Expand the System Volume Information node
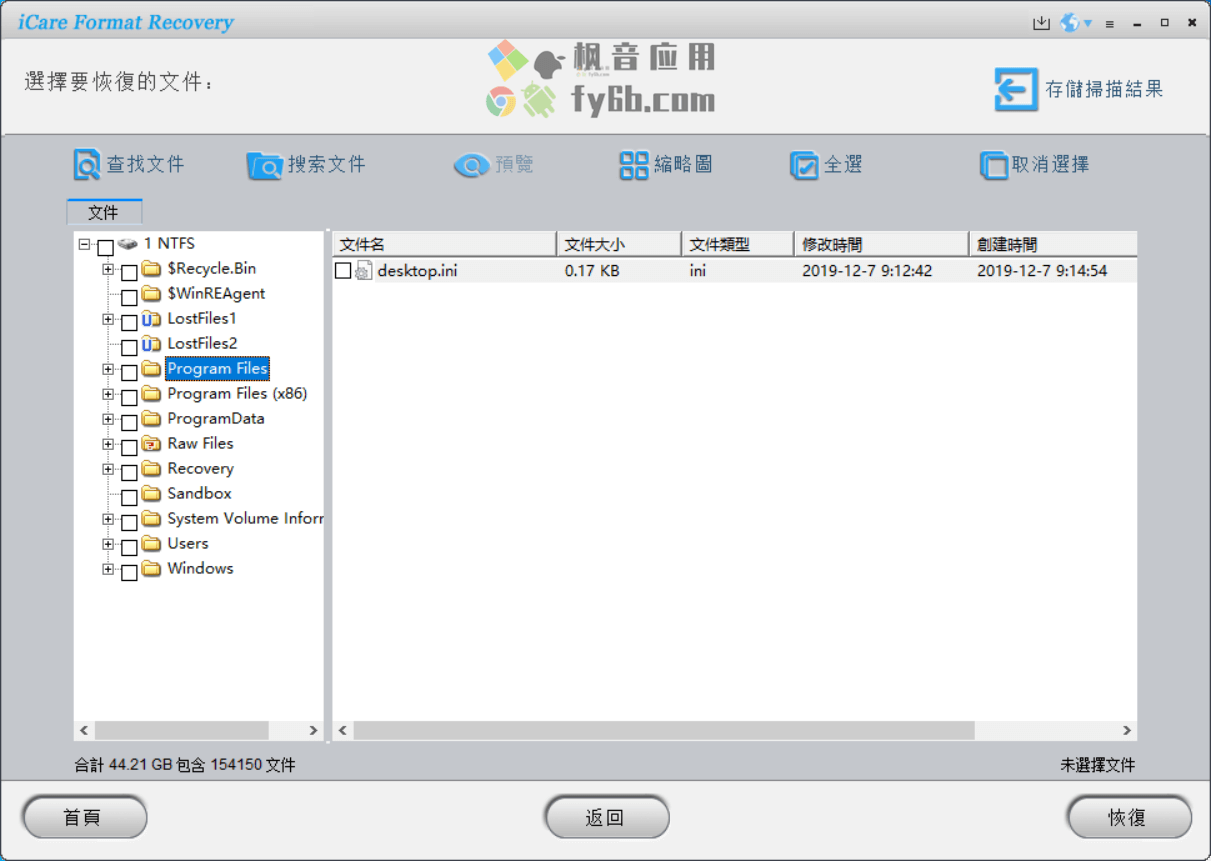 click(x=108, y=519)
